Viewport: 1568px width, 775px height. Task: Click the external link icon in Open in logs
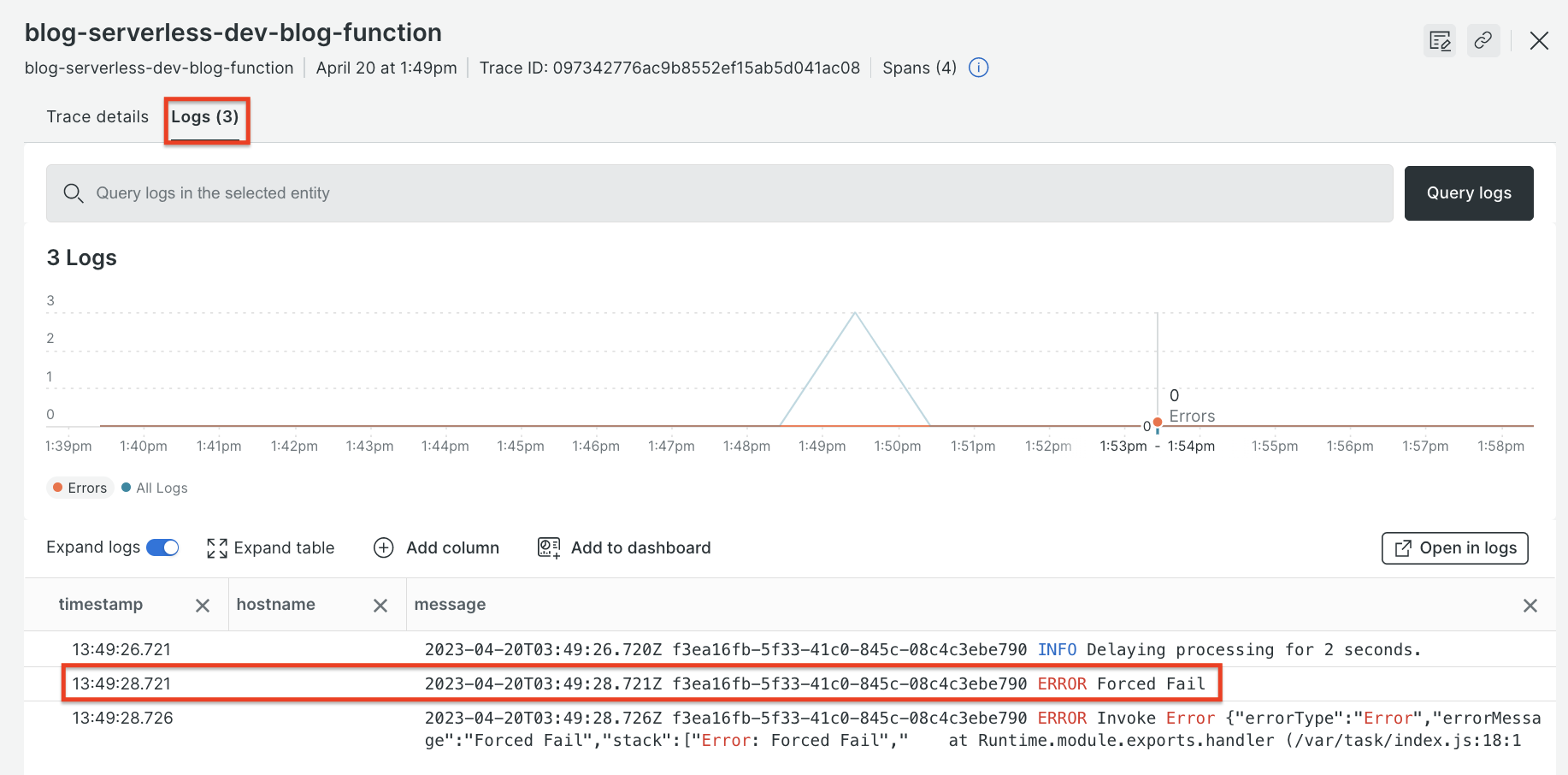pyautogui.click(x=1403, y=548)
